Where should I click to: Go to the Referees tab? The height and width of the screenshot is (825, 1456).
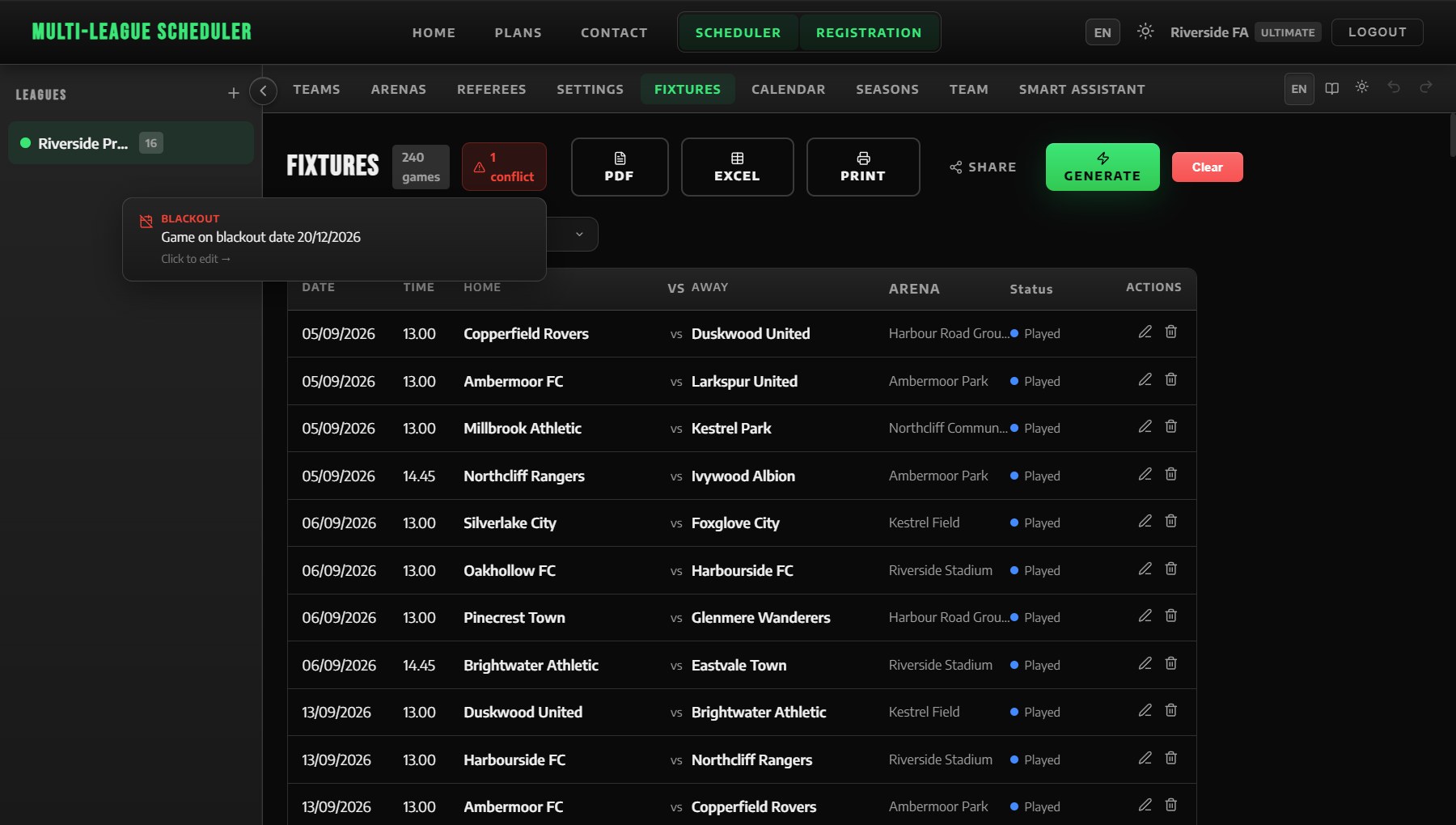(x=491, y=89)
